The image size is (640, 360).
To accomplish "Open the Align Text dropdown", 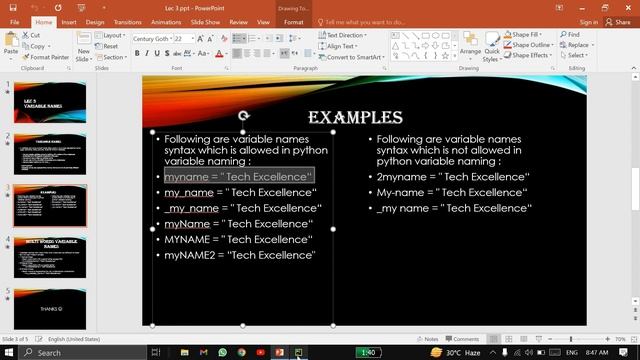I will coord(338,46).
